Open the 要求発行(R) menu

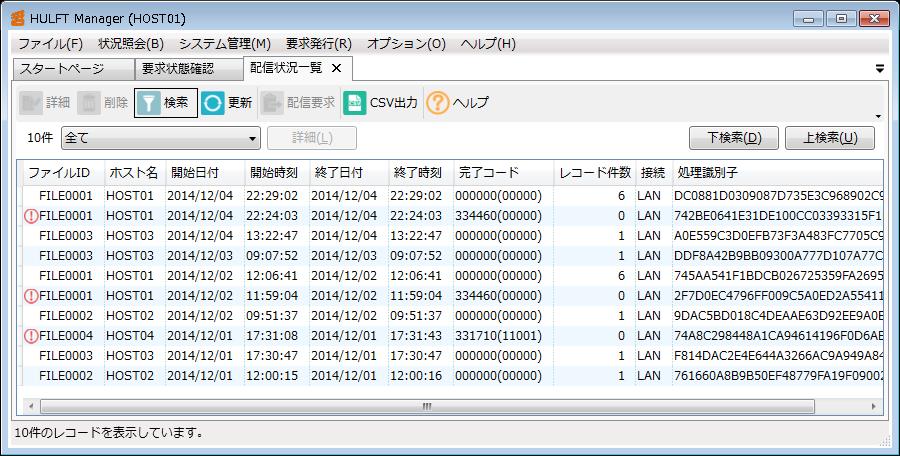[319, 44]
